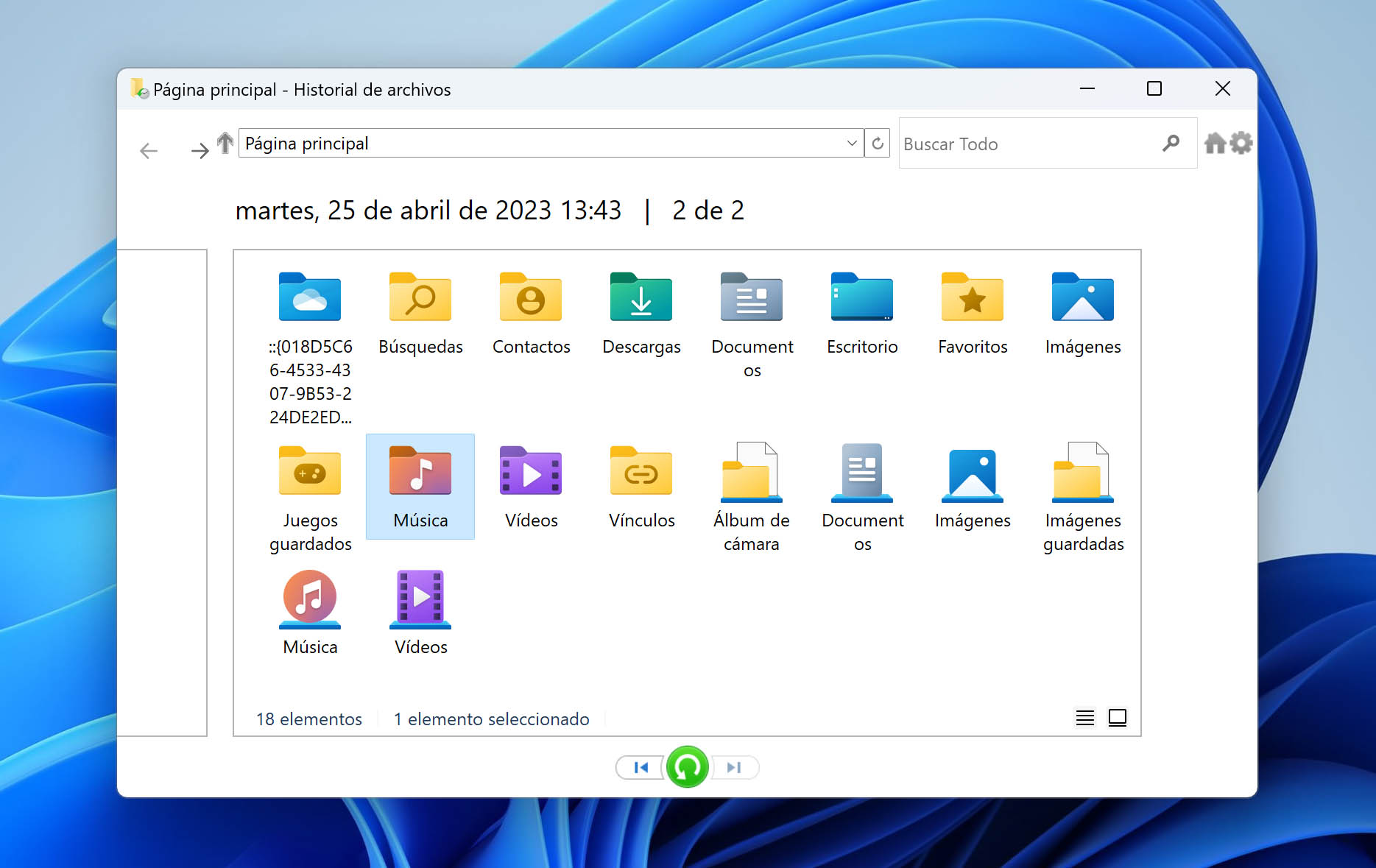Minimize the Historial de archivos window
The image size is (1376, 868).
(x=1087, y=88)
